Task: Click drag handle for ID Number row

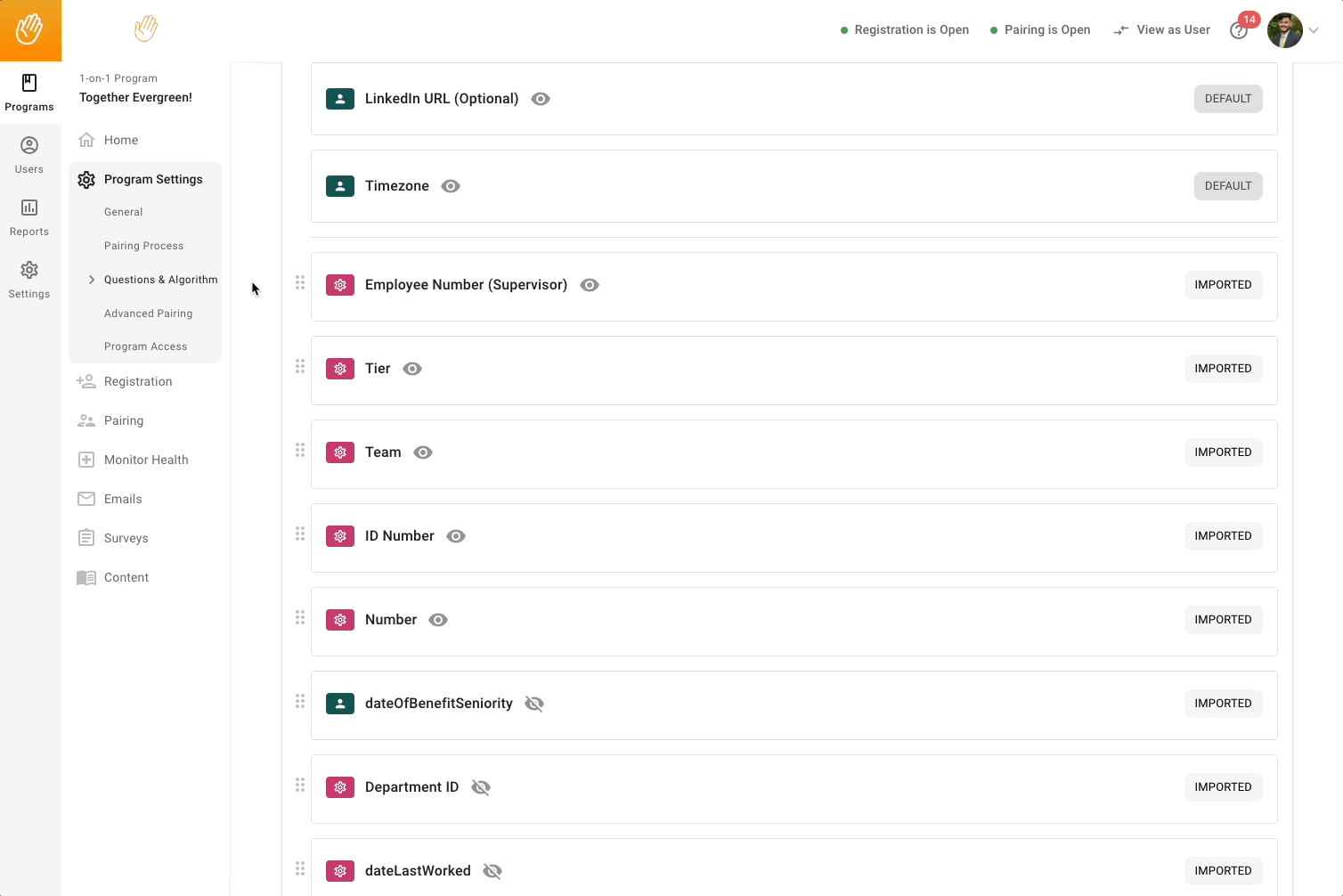Action: click(300, 534)
